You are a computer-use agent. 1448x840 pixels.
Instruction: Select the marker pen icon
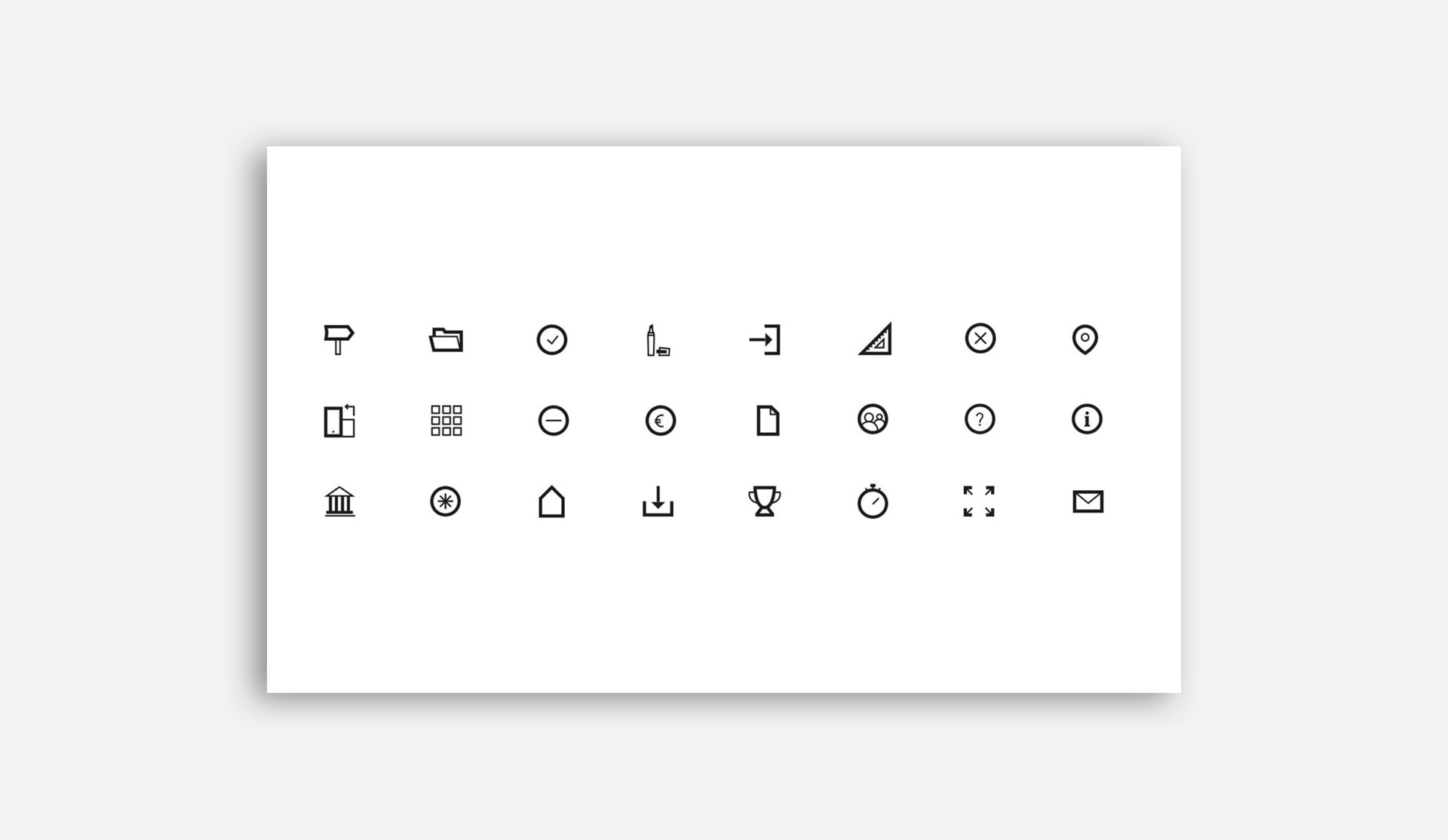[x=657, y=341]
